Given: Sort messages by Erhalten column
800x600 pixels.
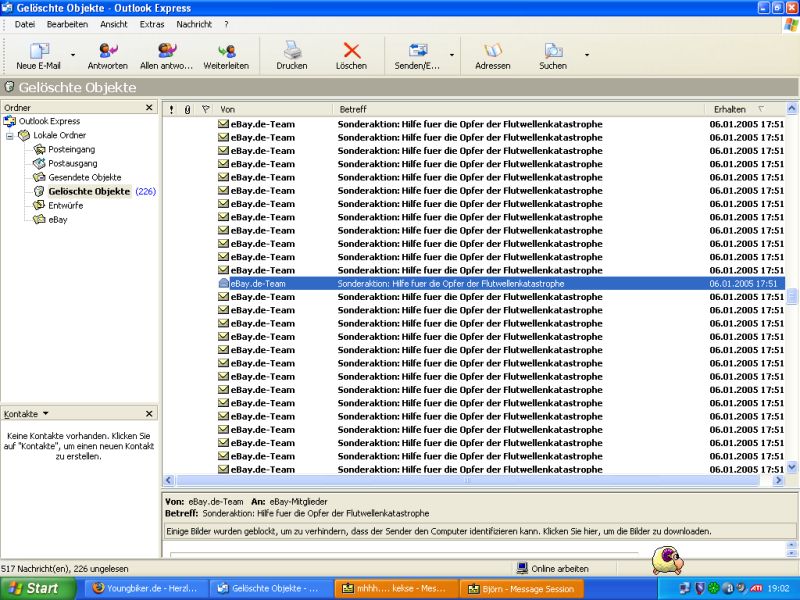Looking at the screenshot, I should click(x=746, y=109).
